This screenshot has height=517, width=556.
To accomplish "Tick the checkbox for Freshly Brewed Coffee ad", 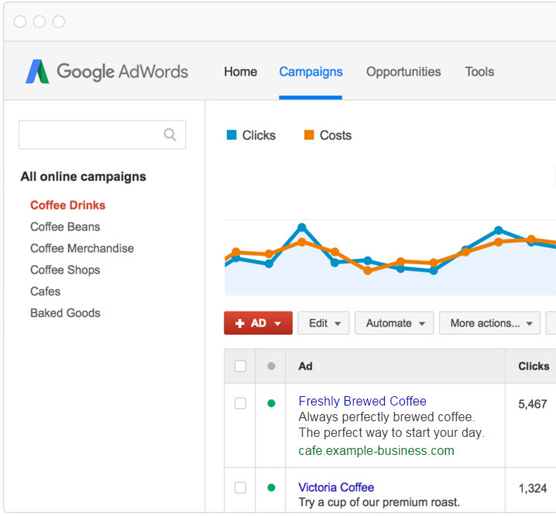I will point(240,403).
